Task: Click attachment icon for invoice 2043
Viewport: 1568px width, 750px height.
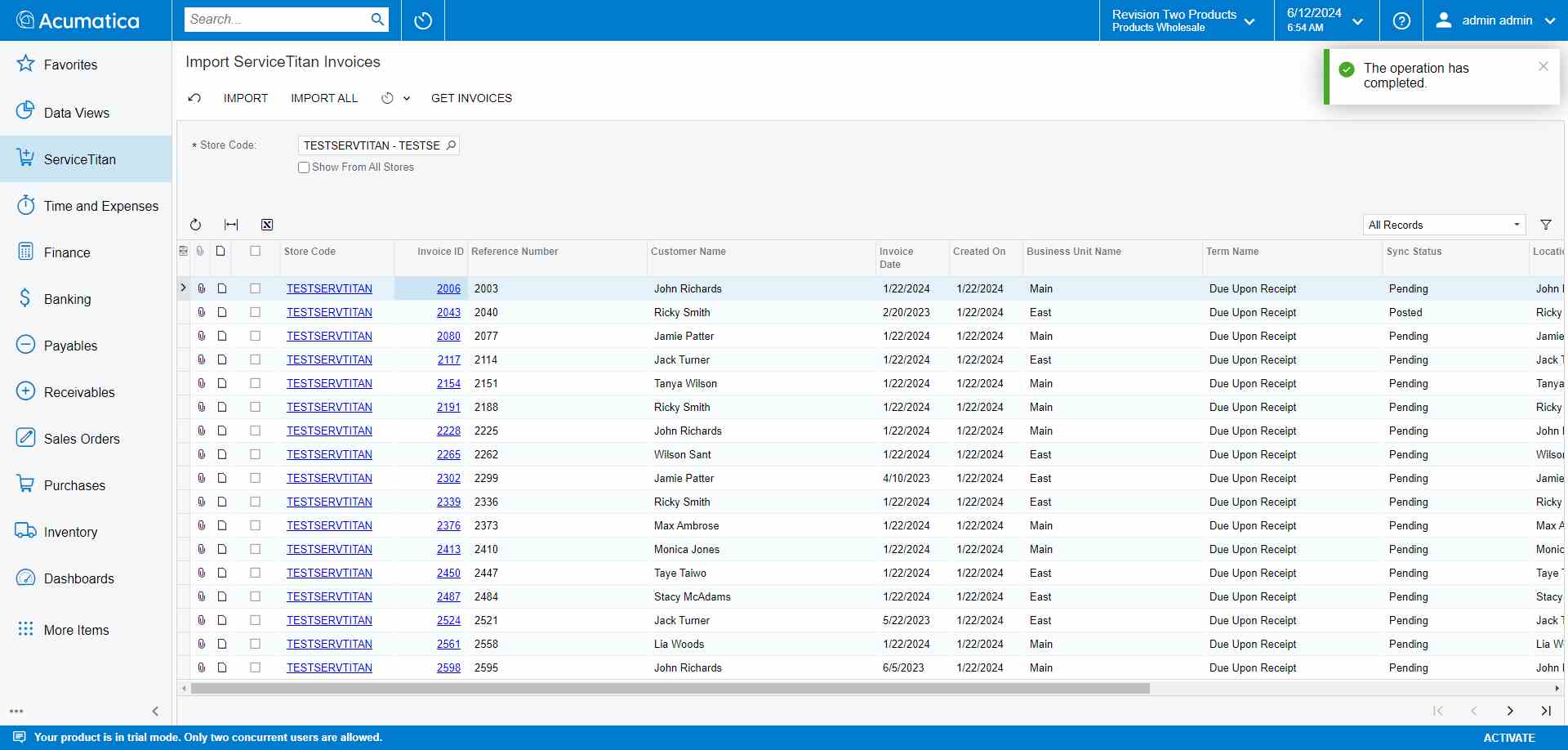Action: point(201,312)
